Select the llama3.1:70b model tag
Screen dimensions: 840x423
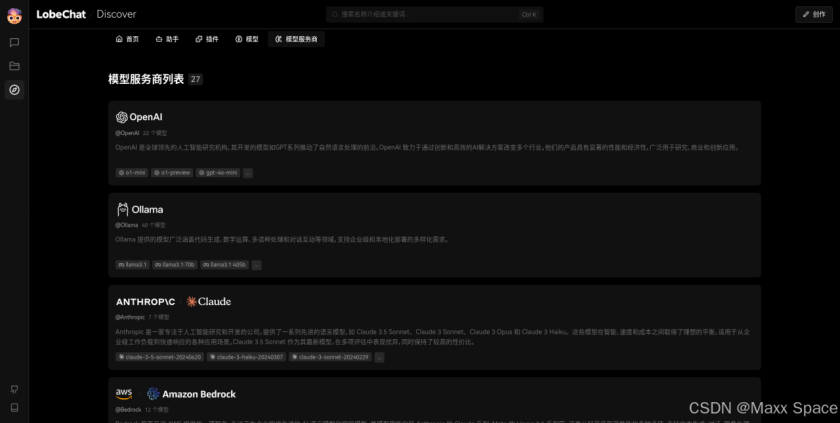pyautogui.click(x=175, y=265)
